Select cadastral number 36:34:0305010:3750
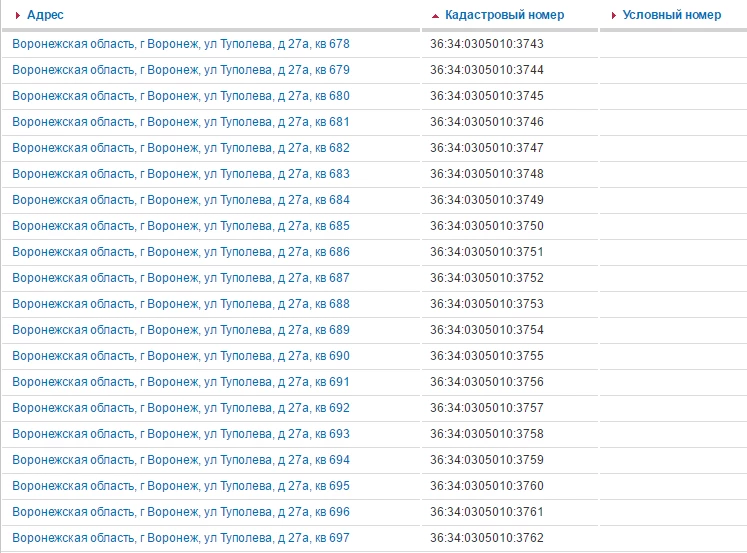The width and height of the screenshot is (747, 553). coord(487,226)
